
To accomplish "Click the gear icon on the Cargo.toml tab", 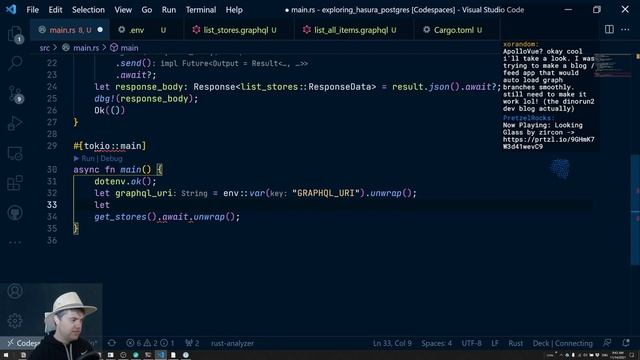I will pyautogui.click(x=427, y=30).
